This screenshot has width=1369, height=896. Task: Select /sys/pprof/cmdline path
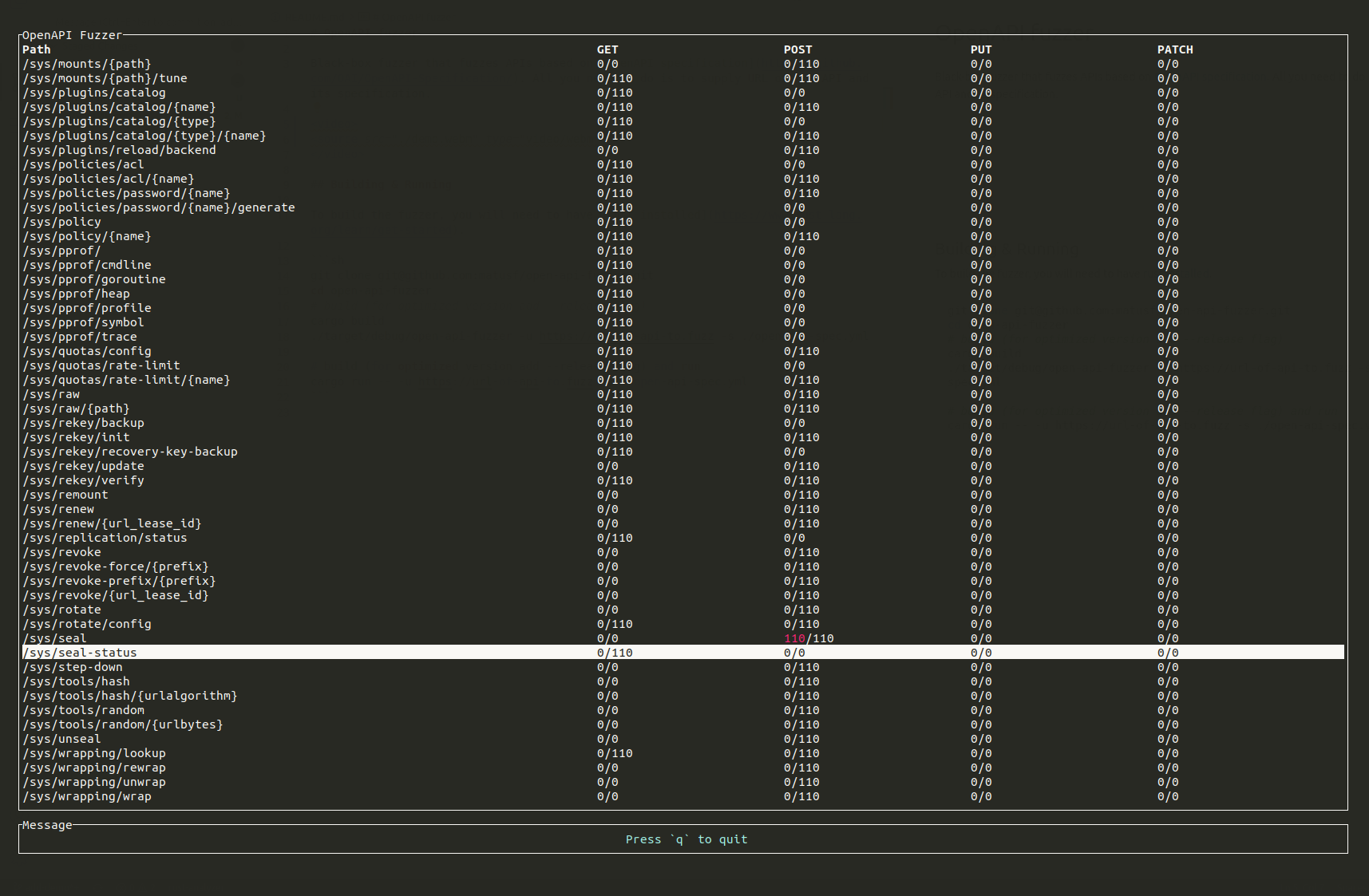point(87,265)
